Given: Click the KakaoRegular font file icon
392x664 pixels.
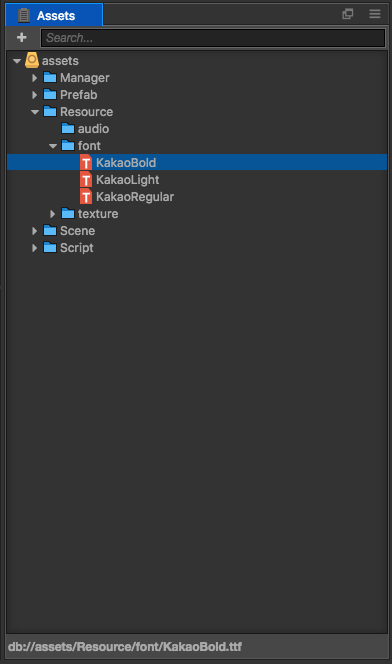Looking at the screenshot, I should tap(86, 196).
